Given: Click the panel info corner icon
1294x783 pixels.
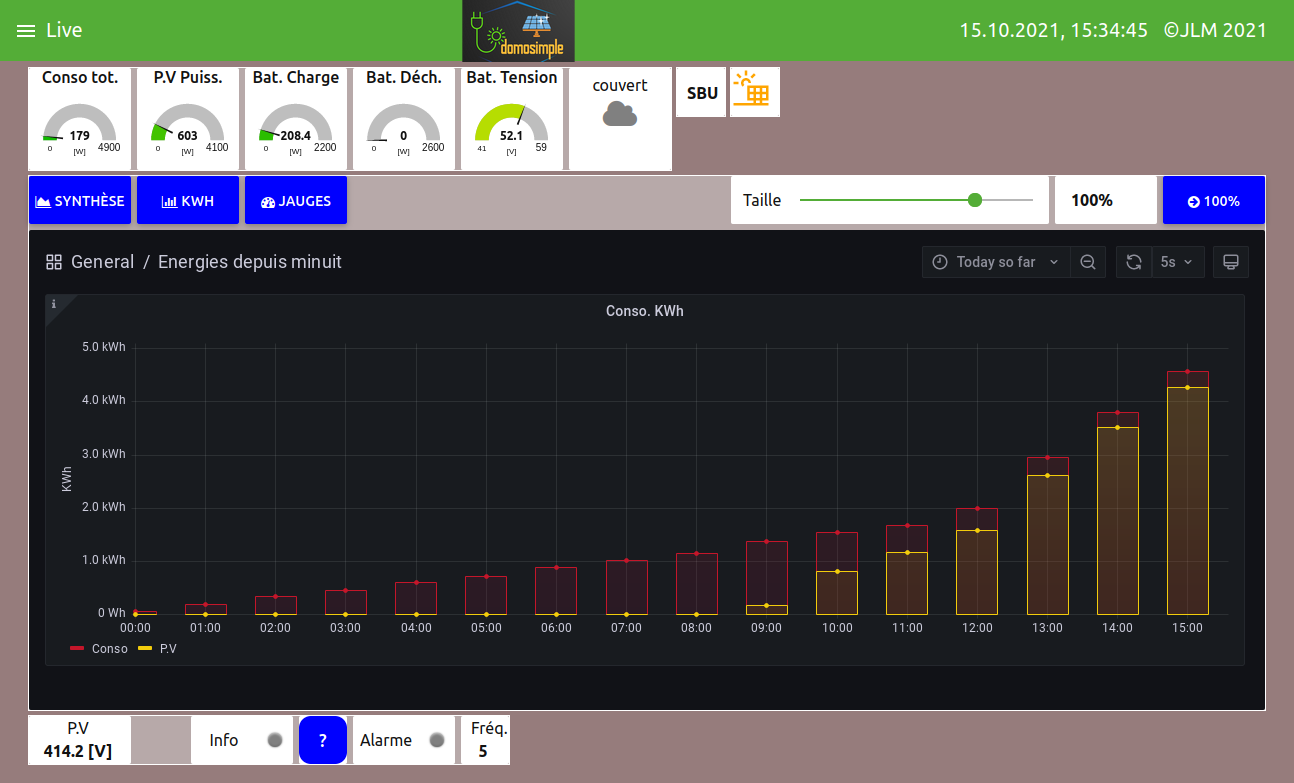Looking at the screenshot, I should [54, 304].
